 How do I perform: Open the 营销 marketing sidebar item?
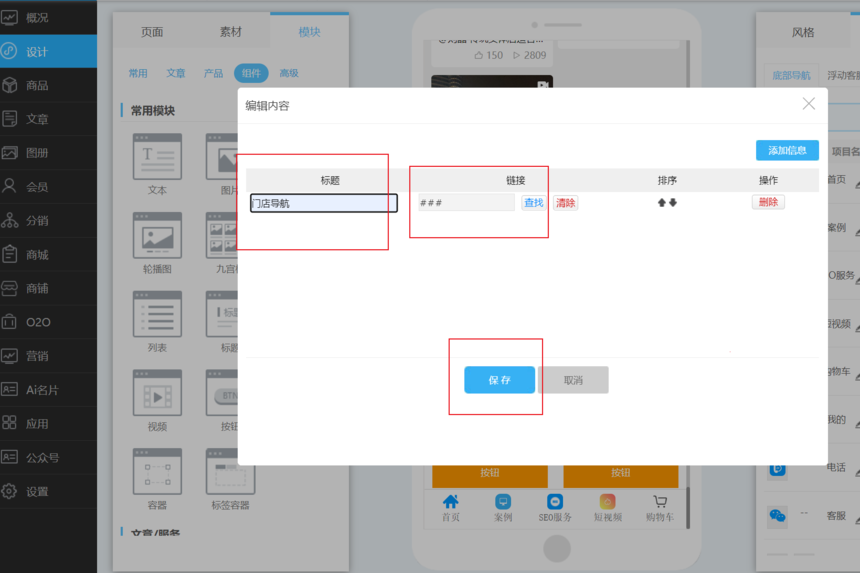tap(48, 356)
